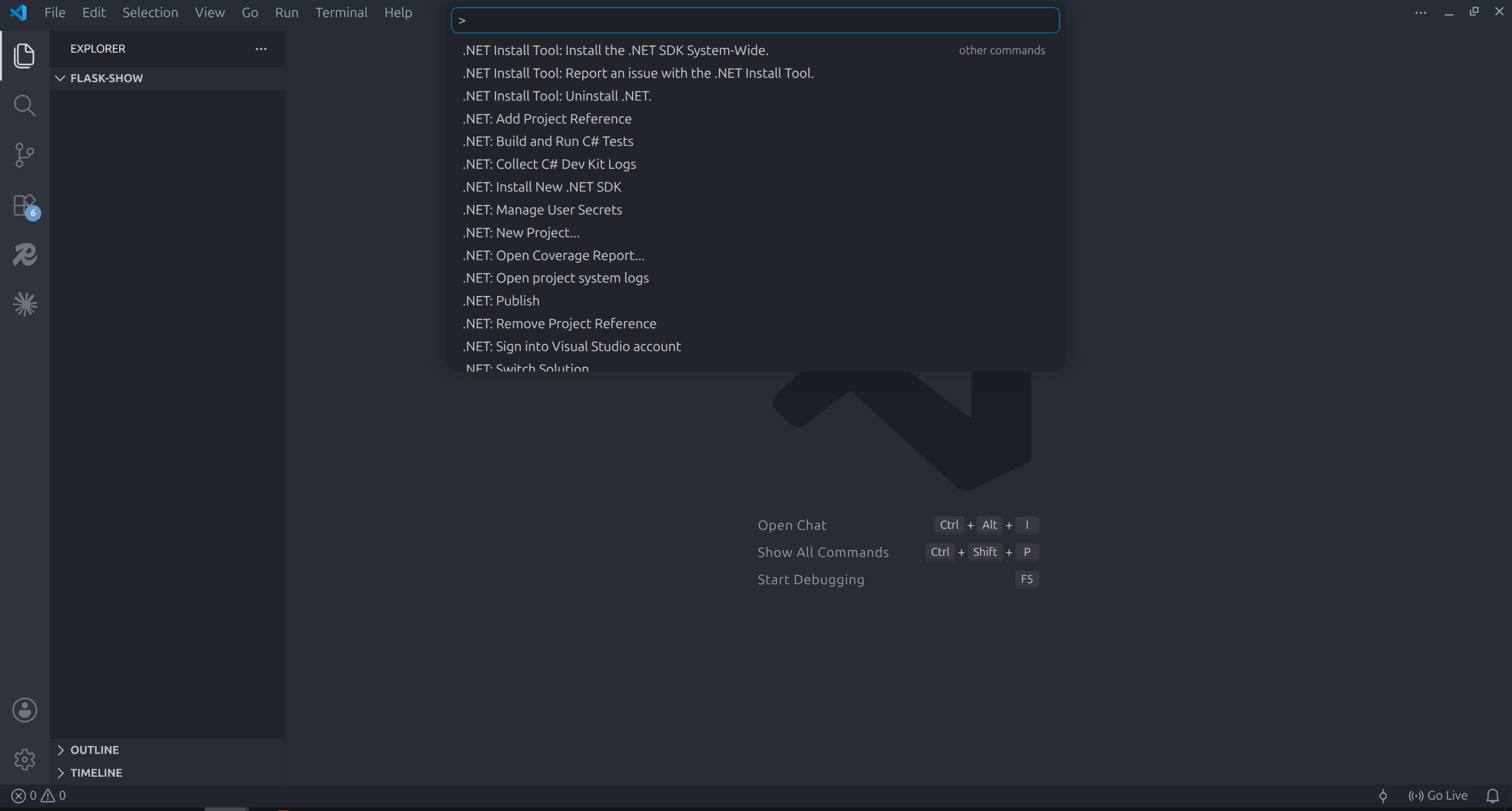Select .NET: New Project... command
The height and width of the screenshot is (811, 1512).
coord(755,233)
